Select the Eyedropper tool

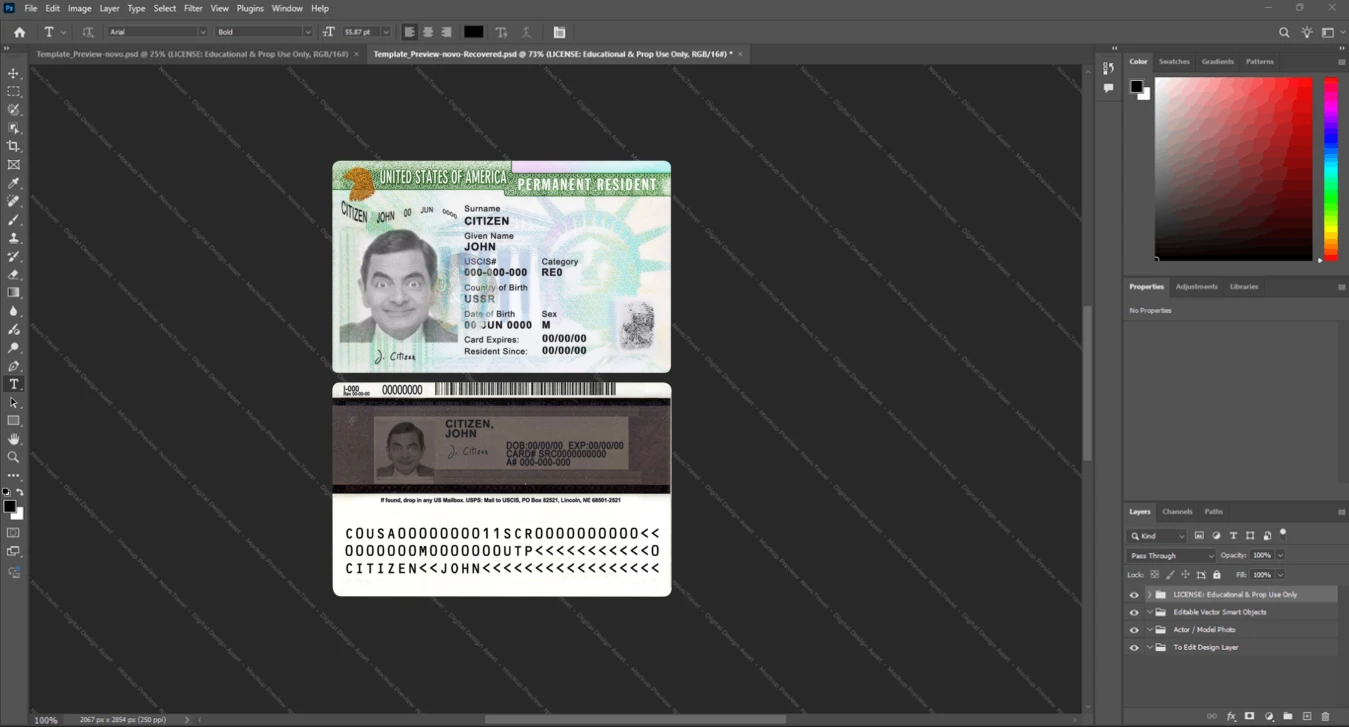[x=14, y=183]
